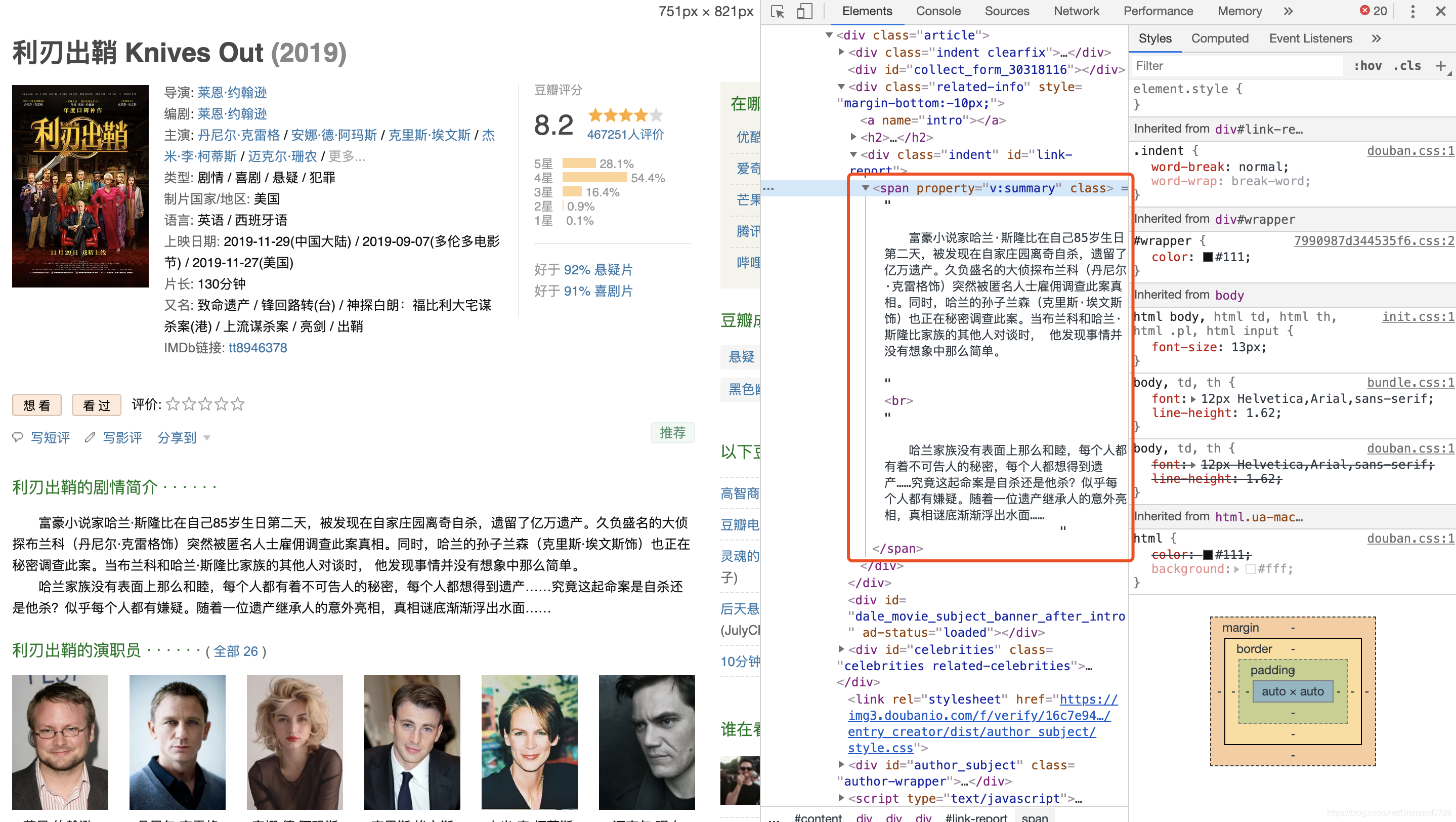This screenshot has width=1456, height=822.
Task: Open actor link 丹尼尔·克雷格
Action: [238, 135]
